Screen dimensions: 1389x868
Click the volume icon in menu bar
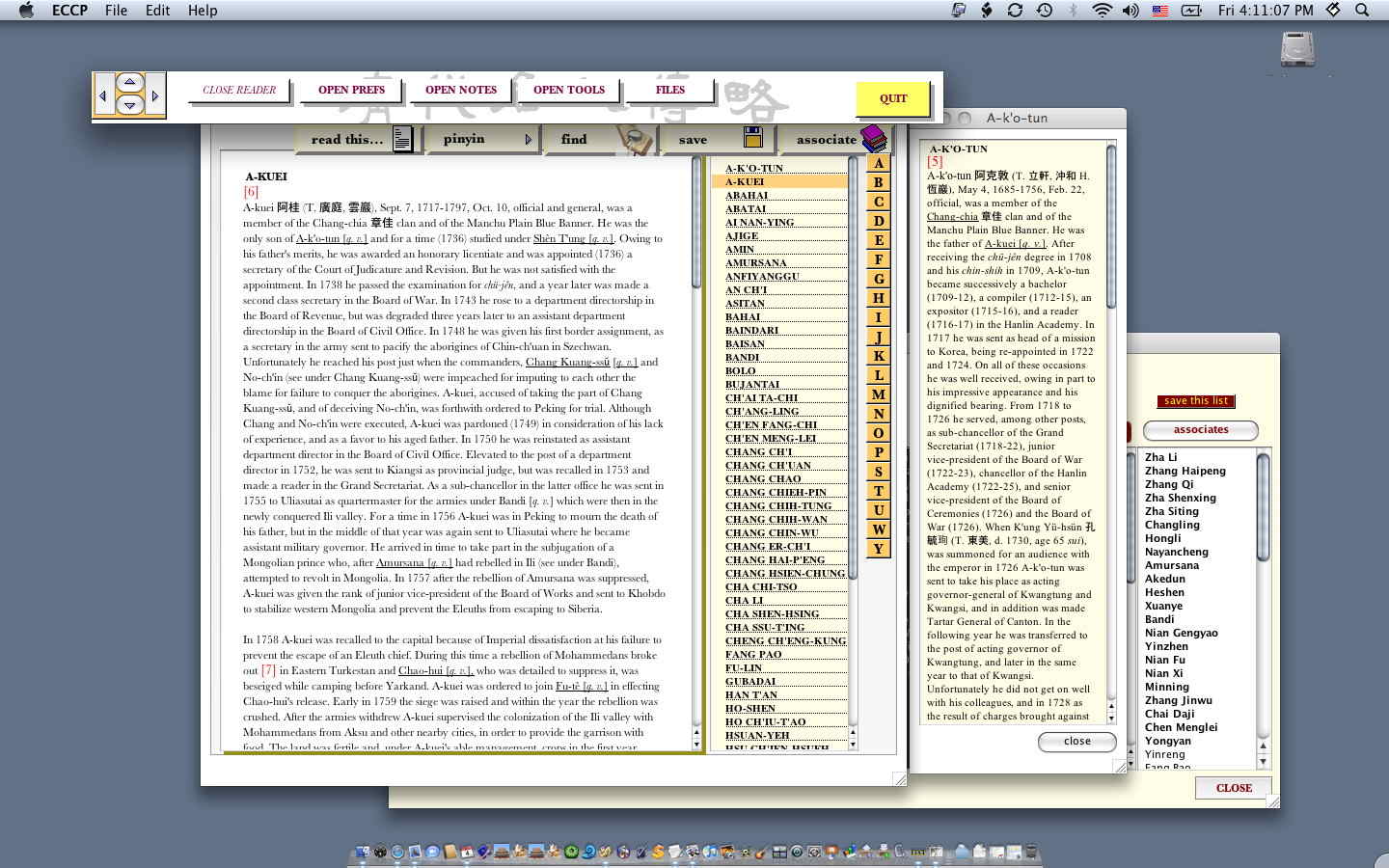tap(1130, 10)
